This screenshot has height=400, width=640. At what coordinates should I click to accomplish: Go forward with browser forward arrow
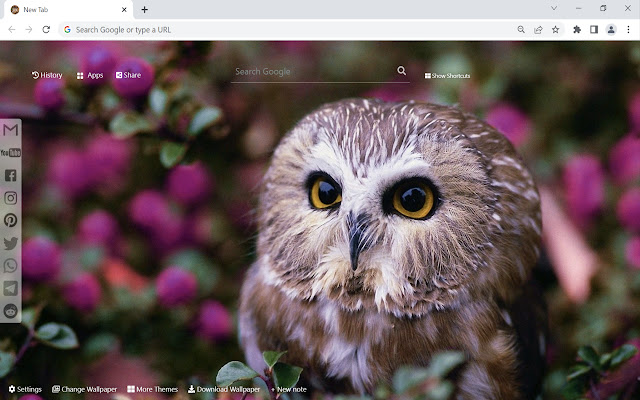(29, 29)
